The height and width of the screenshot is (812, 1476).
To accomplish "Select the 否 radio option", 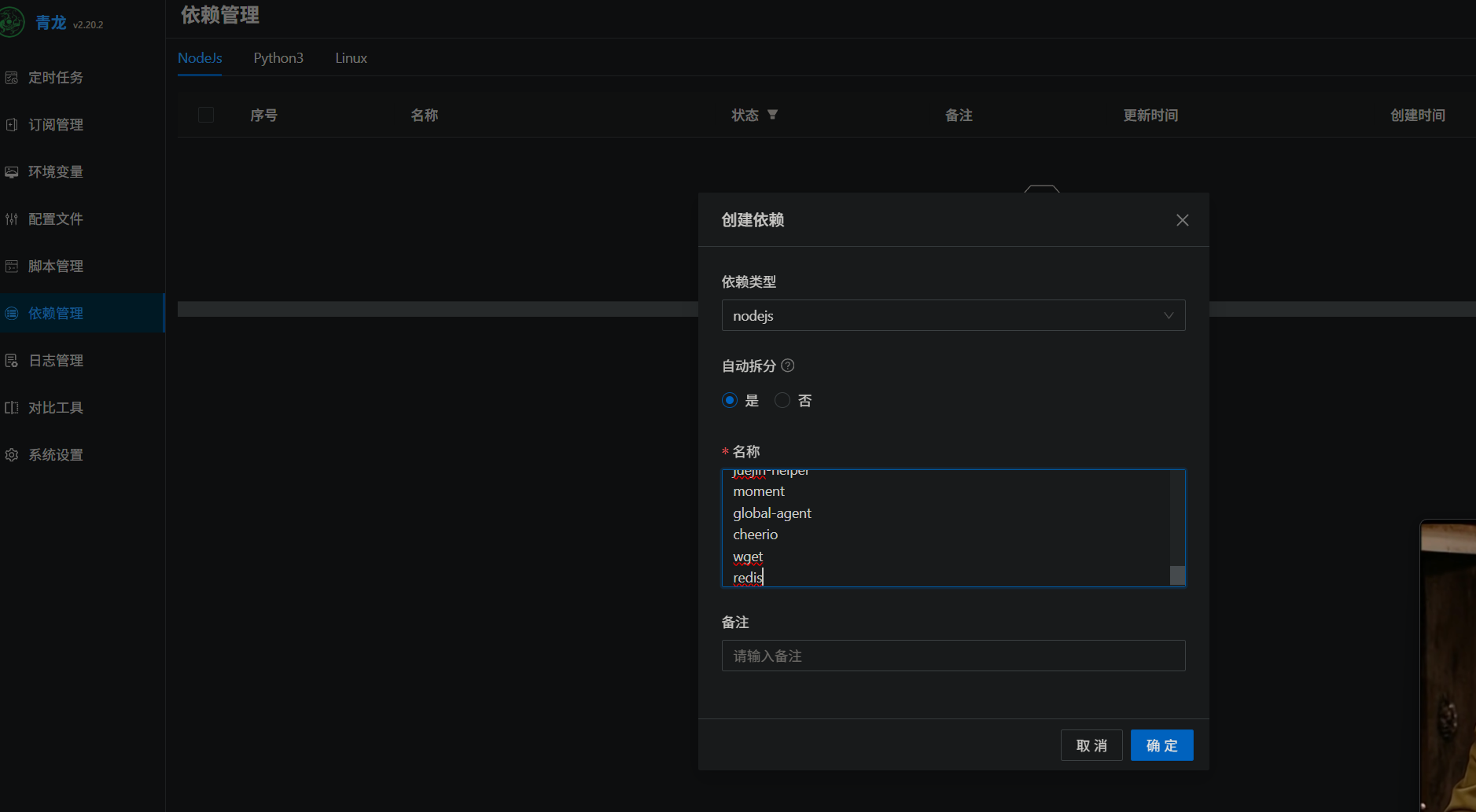I will pyautogui.click(x=782, y=400).
